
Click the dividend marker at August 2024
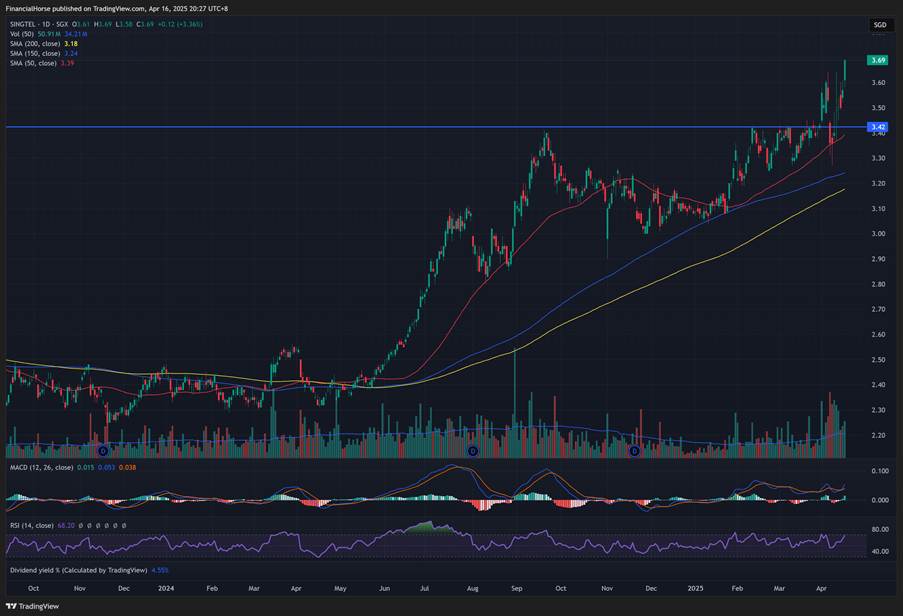coord(473,451)
